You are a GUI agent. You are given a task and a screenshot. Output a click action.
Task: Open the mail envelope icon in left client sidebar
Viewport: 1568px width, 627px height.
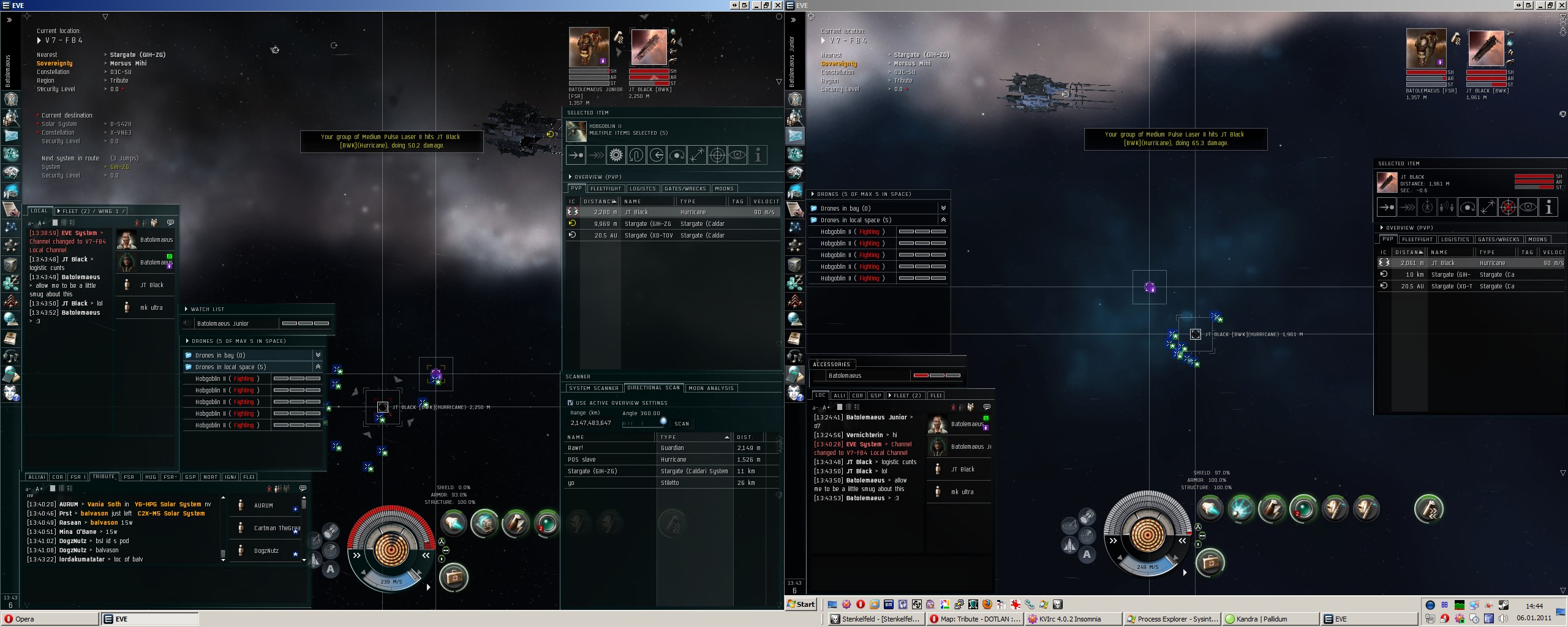(x=11, y=135)
